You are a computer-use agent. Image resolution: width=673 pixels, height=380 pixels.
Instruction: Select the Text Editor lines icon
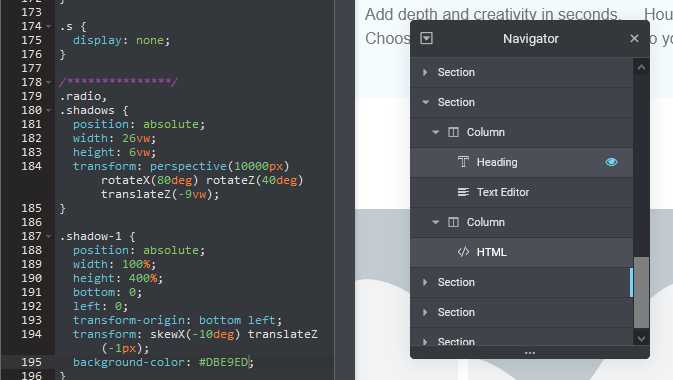tap(463, 192)
